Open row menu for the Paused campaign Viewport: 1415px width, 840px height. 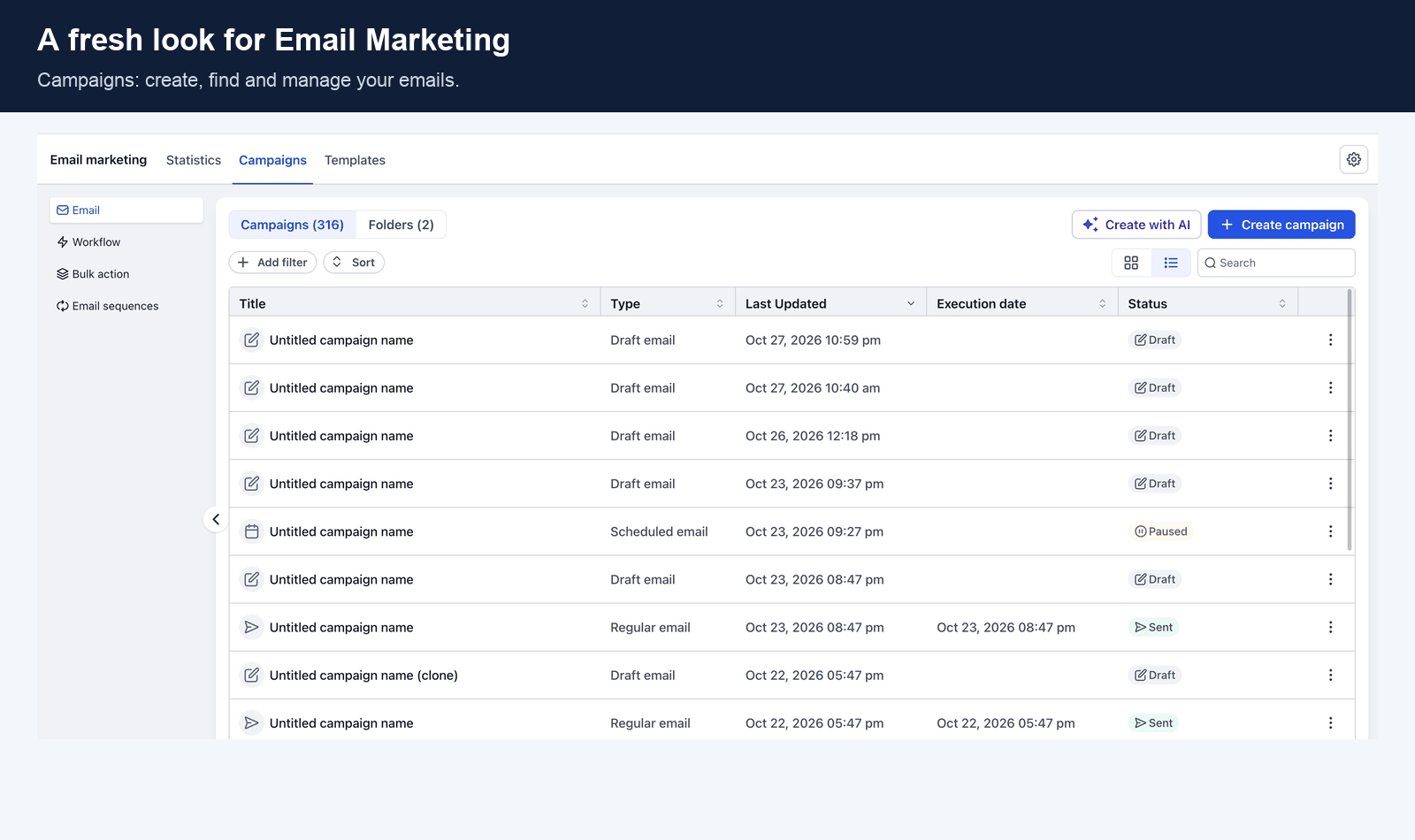[1330, 531]
